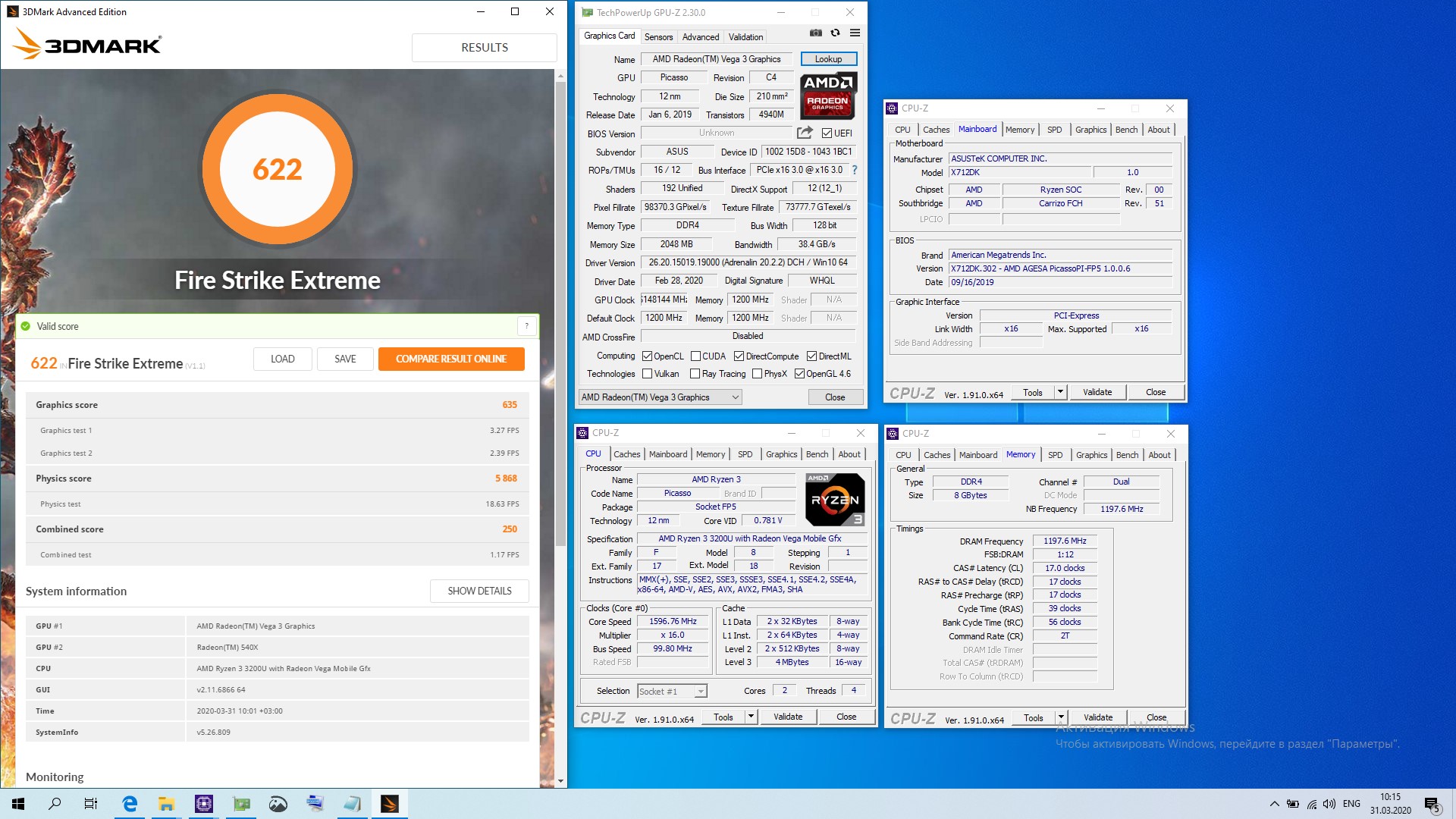The width and height of the screenshot is (1456, 819).
Task: Open the GPU selector AMD Radeon Vega 3 dropdown
Action: [x=660, y=397]
